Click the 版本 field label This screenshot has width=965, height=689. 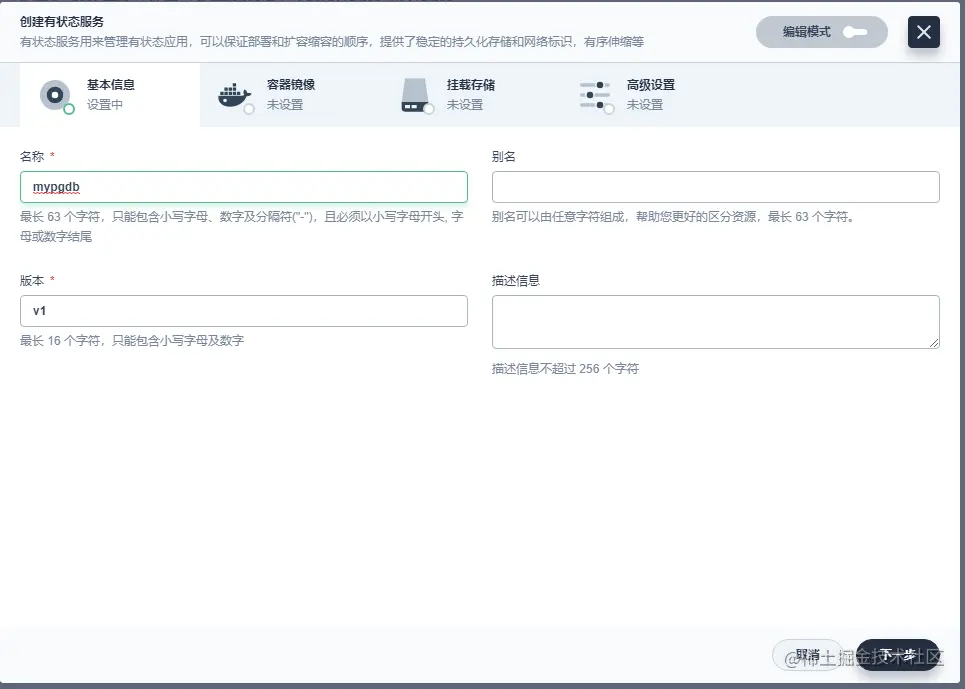pyautogui.click(x=32, y=281)
